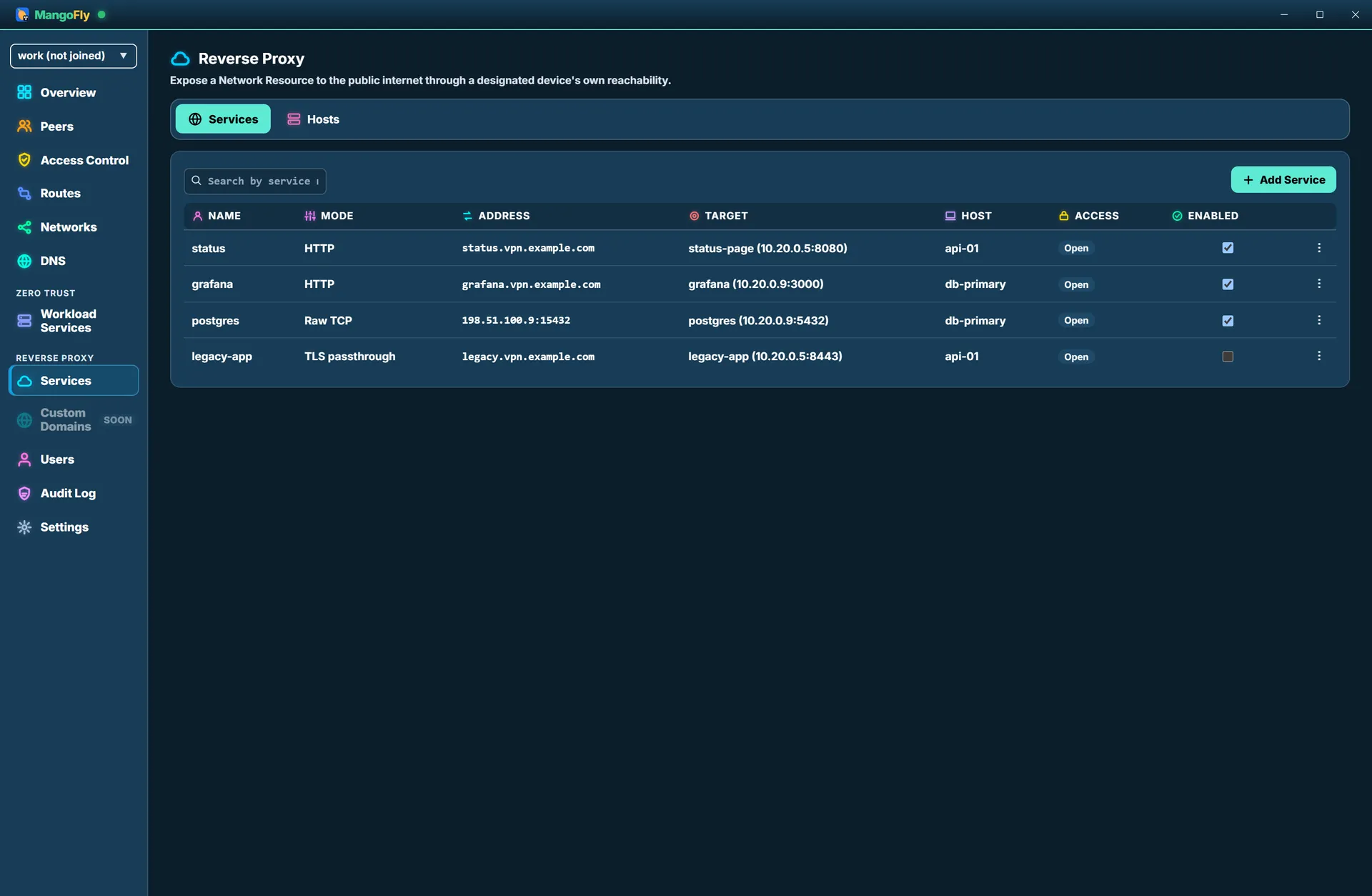The height and width of the screenshot is (896, 1372).
Task: Click the Add Service button
Action: click(x=1283, y=180)
